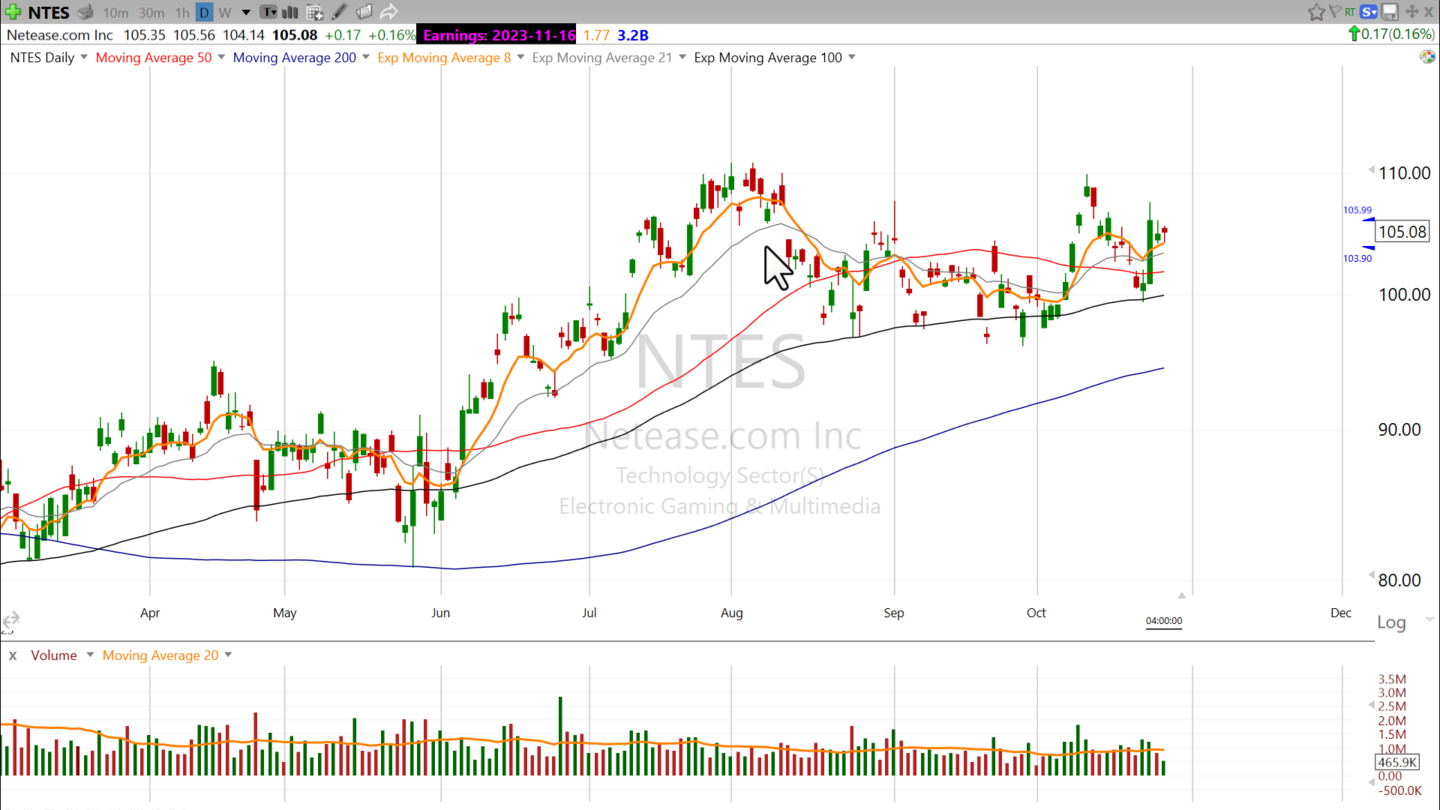Flag the NTES symbol

point(1334,12)
